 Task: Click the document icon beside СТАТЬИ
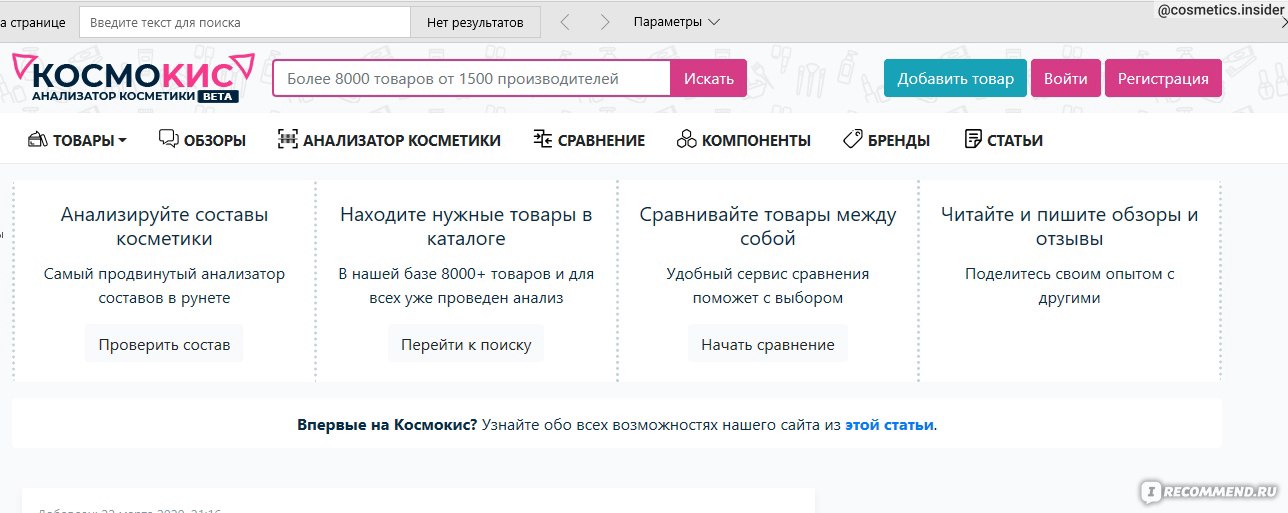973,140
